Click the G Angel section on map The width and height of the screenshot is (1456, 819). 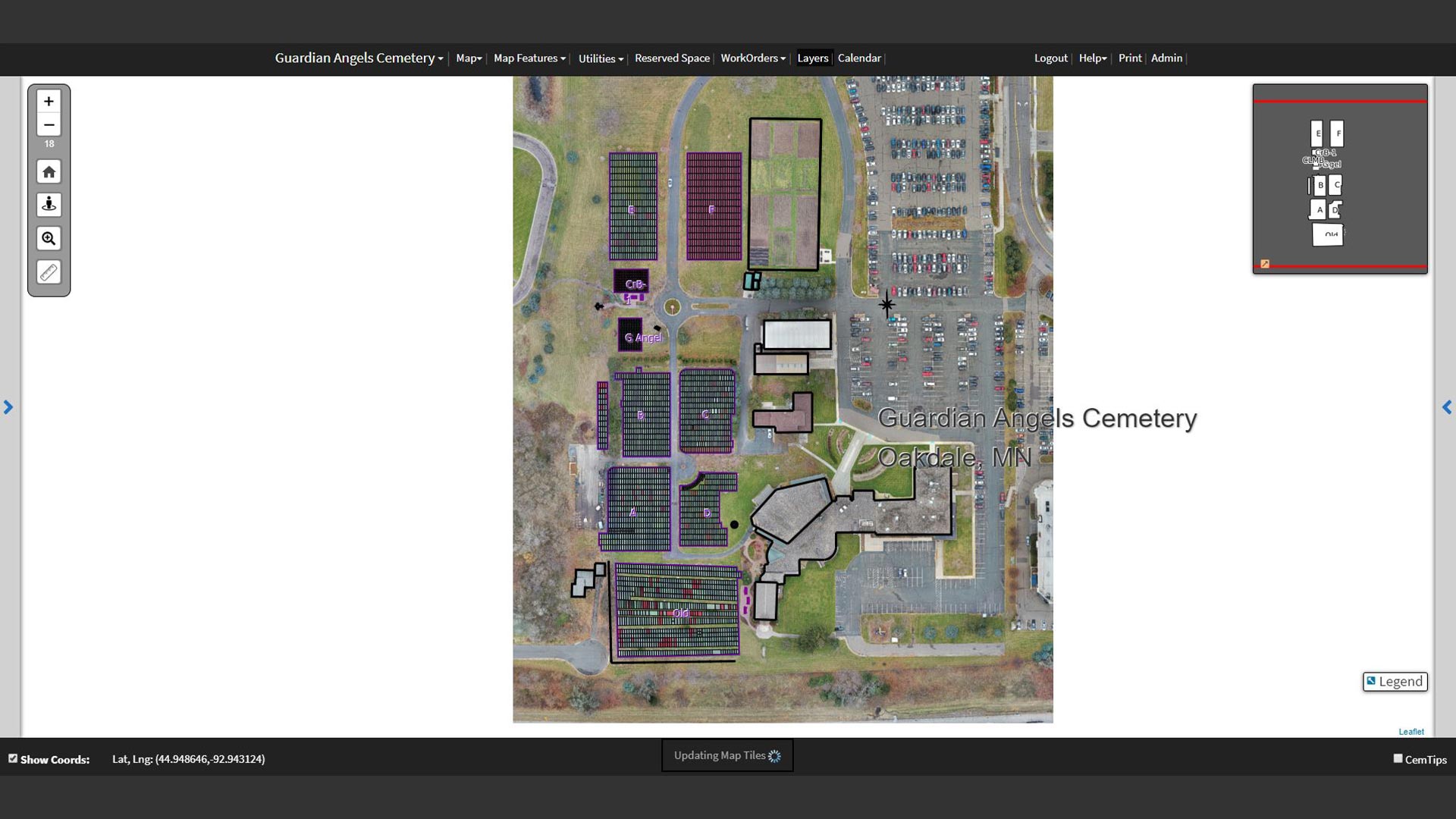click(x=630, y=334)
